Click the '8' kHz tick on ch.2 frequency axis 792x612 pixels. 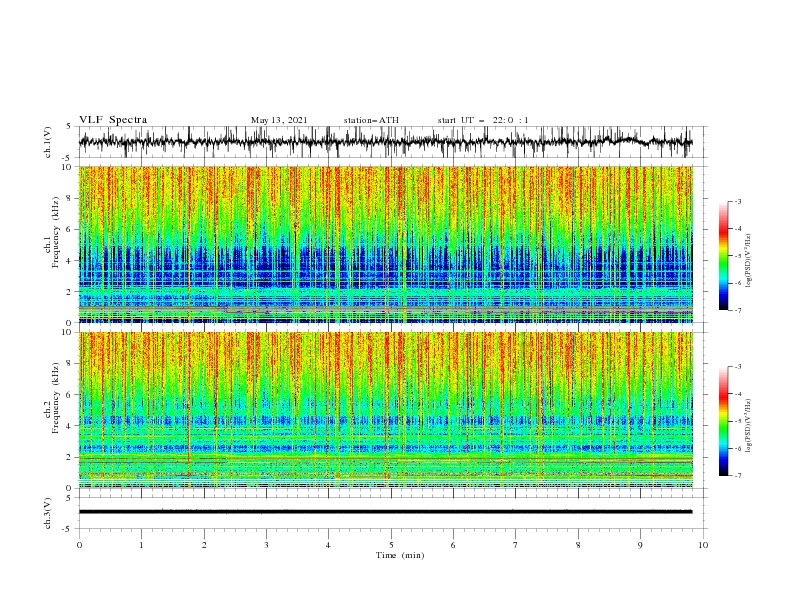70,364
